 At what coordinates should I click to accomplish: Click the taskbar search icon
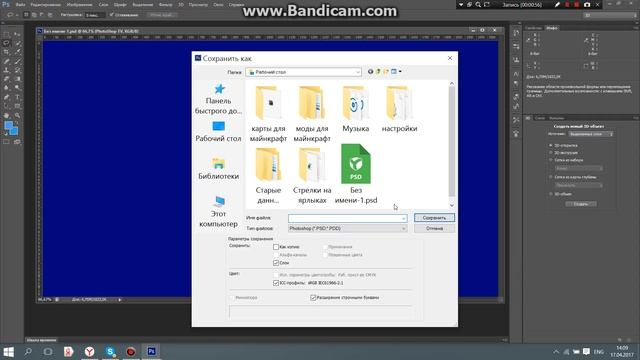[x=28, y=351]
